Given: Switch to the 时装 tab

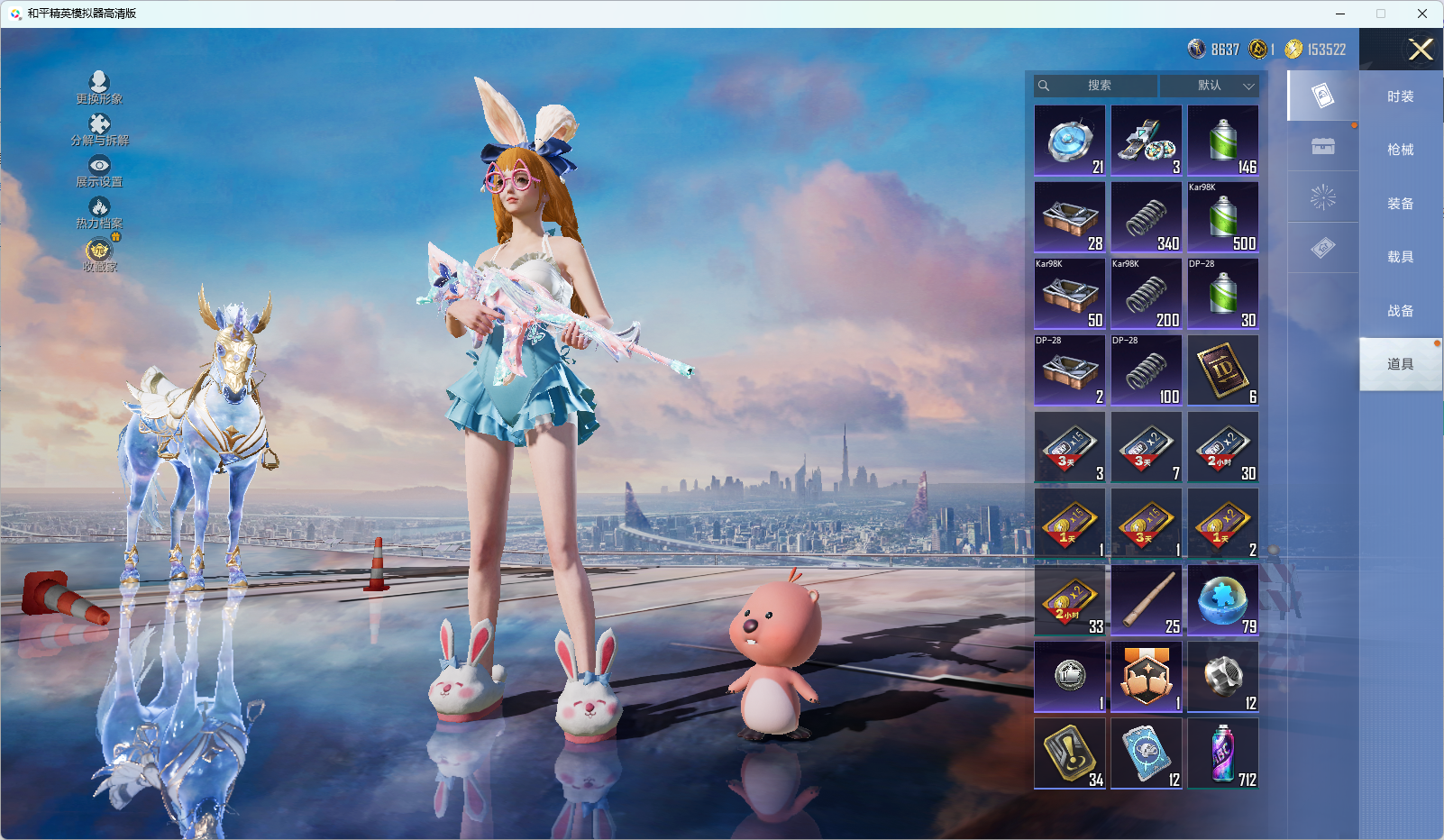Looking at the screenshot, I should click(x=1400, y=96).
